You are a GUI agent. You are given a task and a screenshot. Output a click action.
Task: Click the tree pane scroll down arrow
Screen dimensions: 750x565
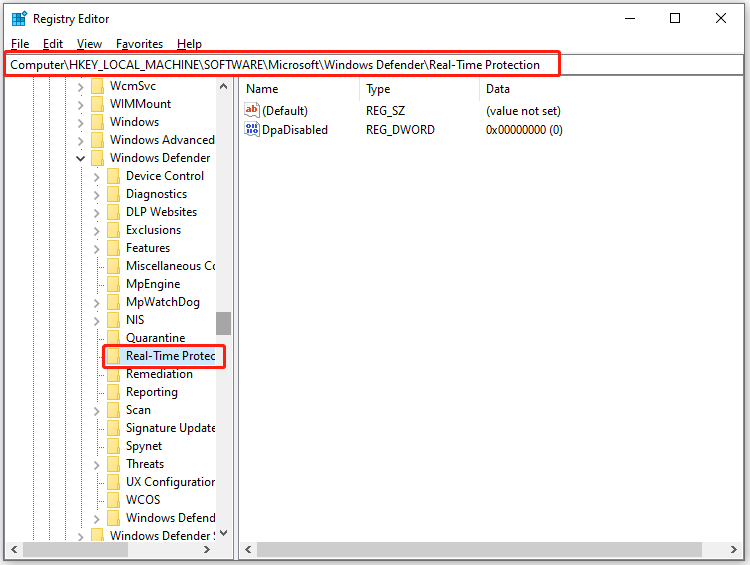(223, 533)
